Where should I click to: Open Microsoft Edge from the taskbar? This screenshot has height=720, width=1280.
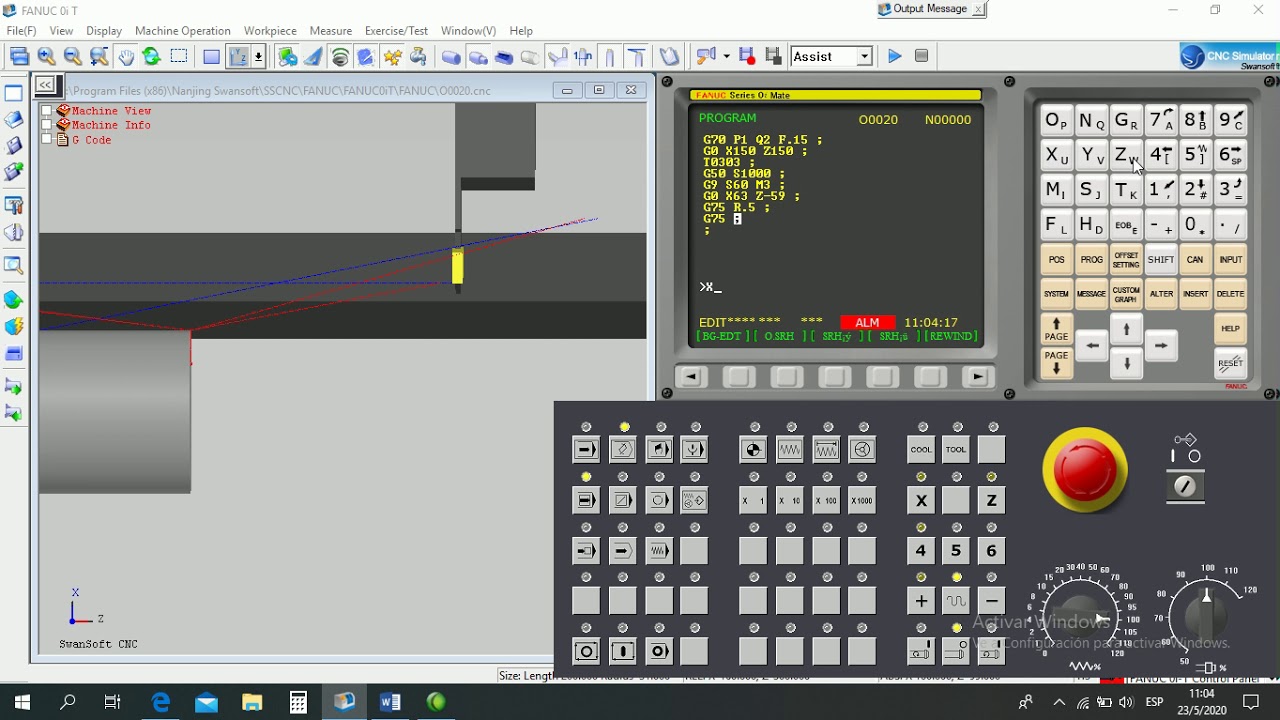pos(160,702)
